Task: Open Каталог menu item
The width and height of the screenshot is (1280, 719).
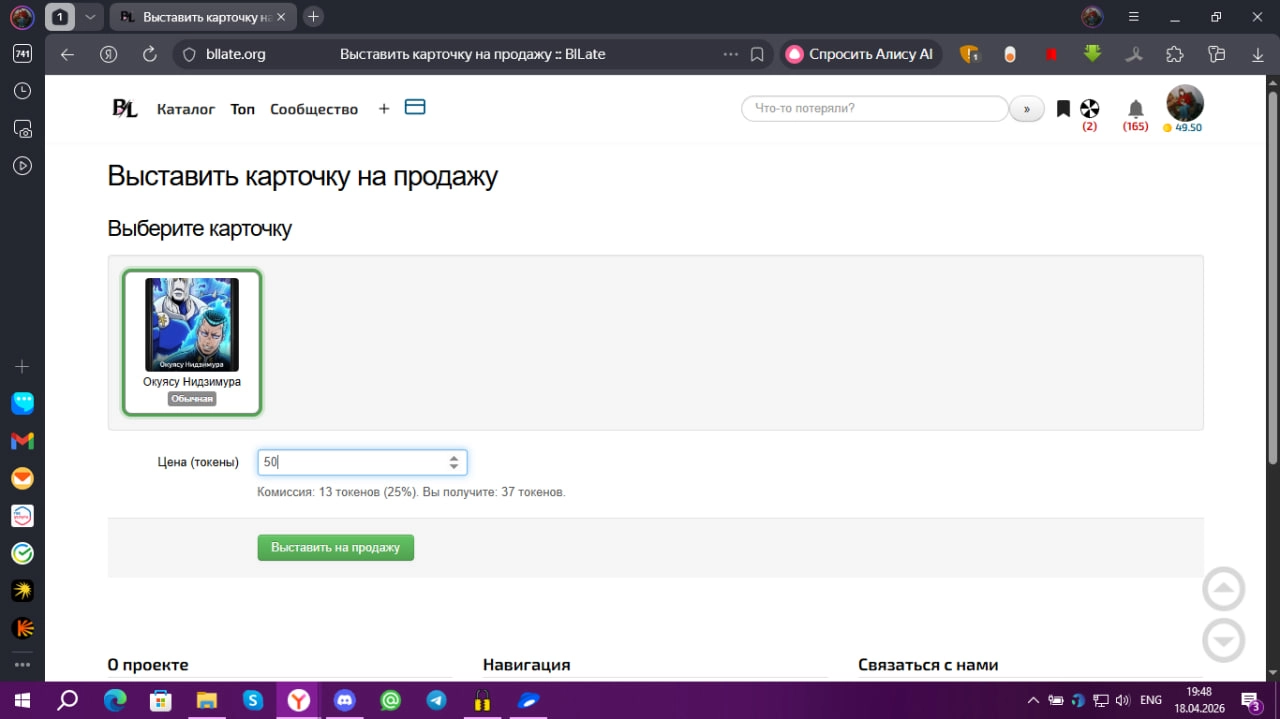Action: 186,109
